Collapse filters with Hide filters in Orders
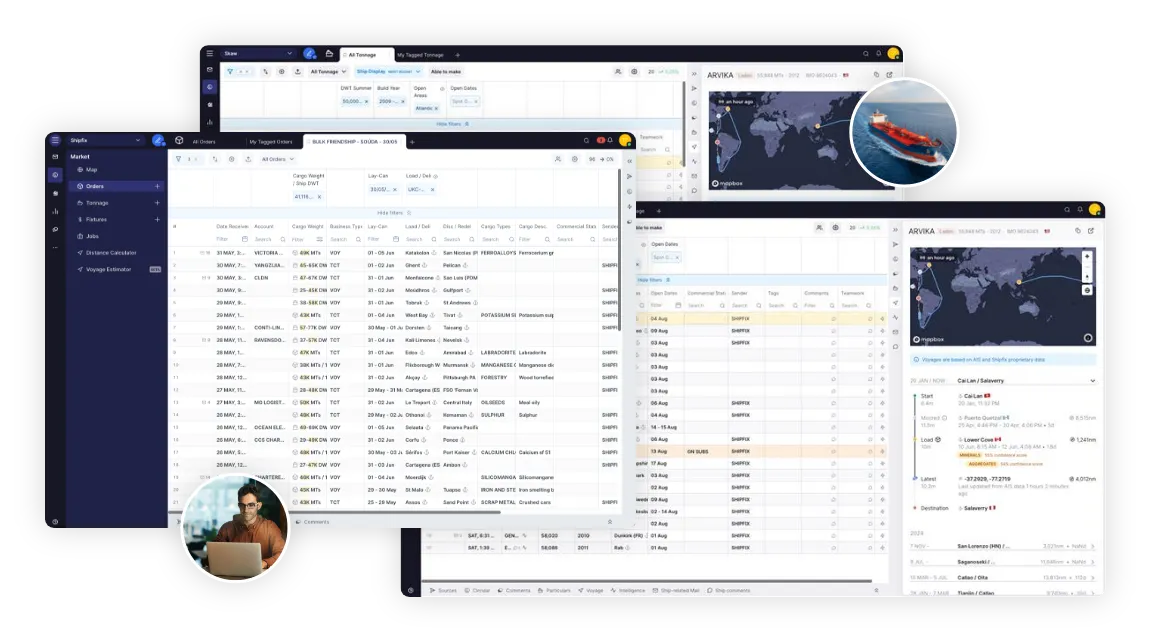The height and width of the screenshot is (642, 1151). coord(391,213)
